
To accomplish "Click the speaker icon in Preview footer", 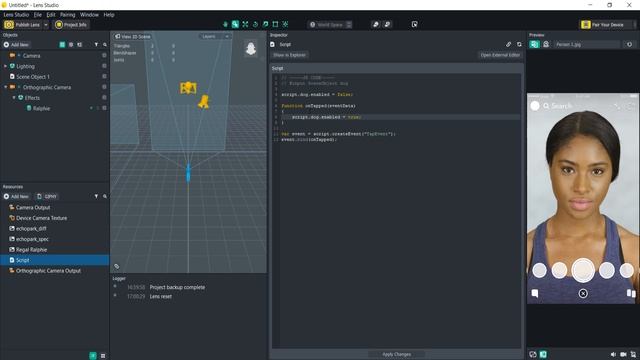I will point(613,354).
